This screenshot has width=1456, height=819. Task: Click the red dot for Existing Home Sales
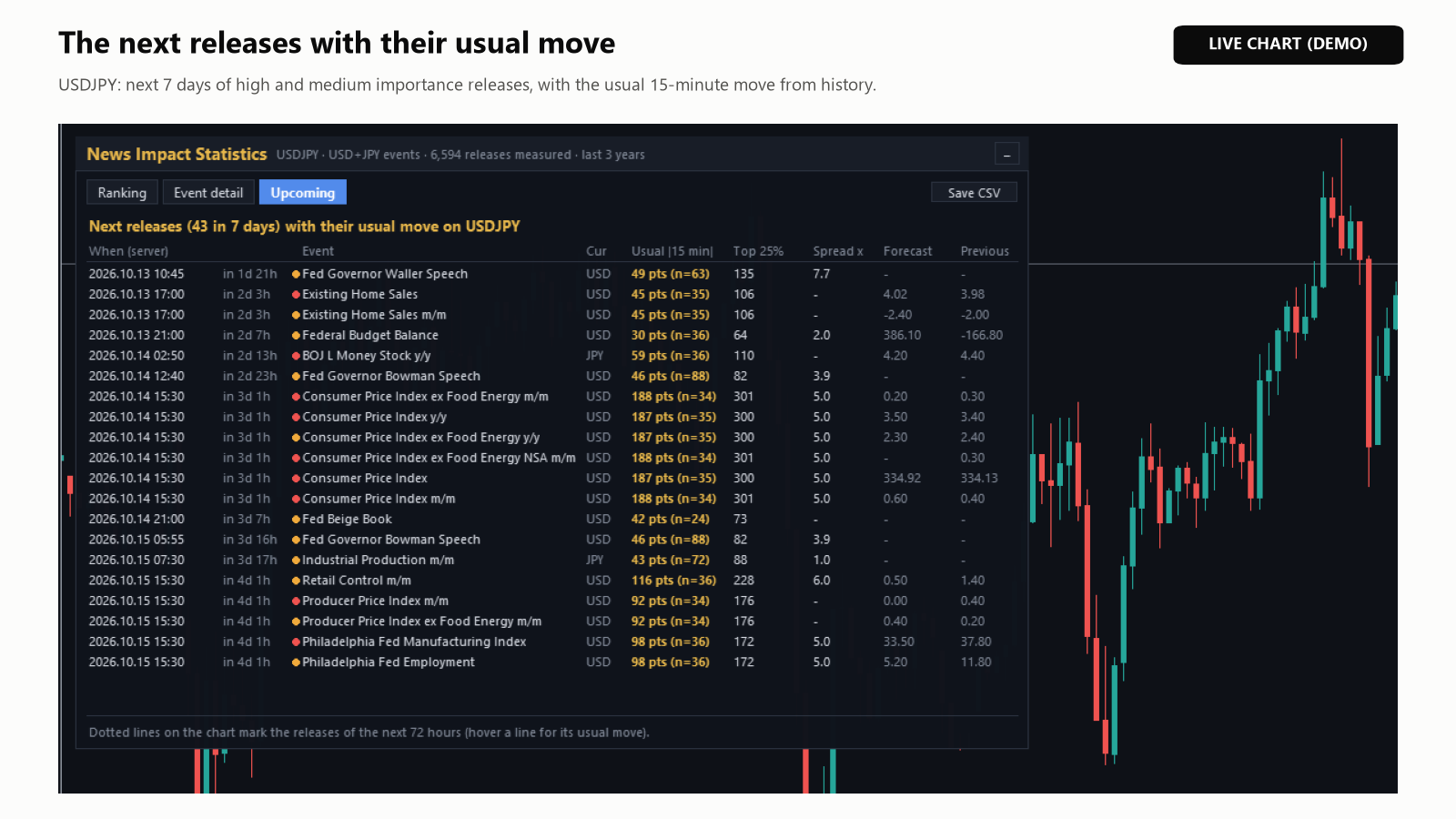[296, 295]
